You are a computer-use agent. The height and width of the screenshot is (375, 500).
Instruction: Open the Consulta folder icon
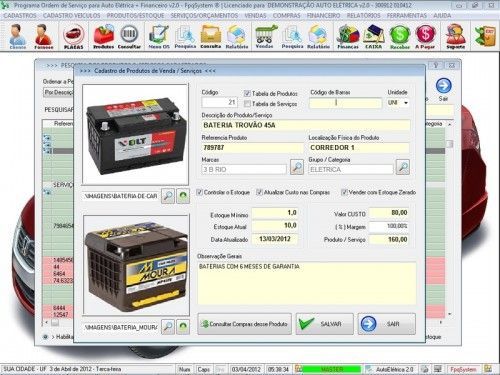[x=211, y=37]
